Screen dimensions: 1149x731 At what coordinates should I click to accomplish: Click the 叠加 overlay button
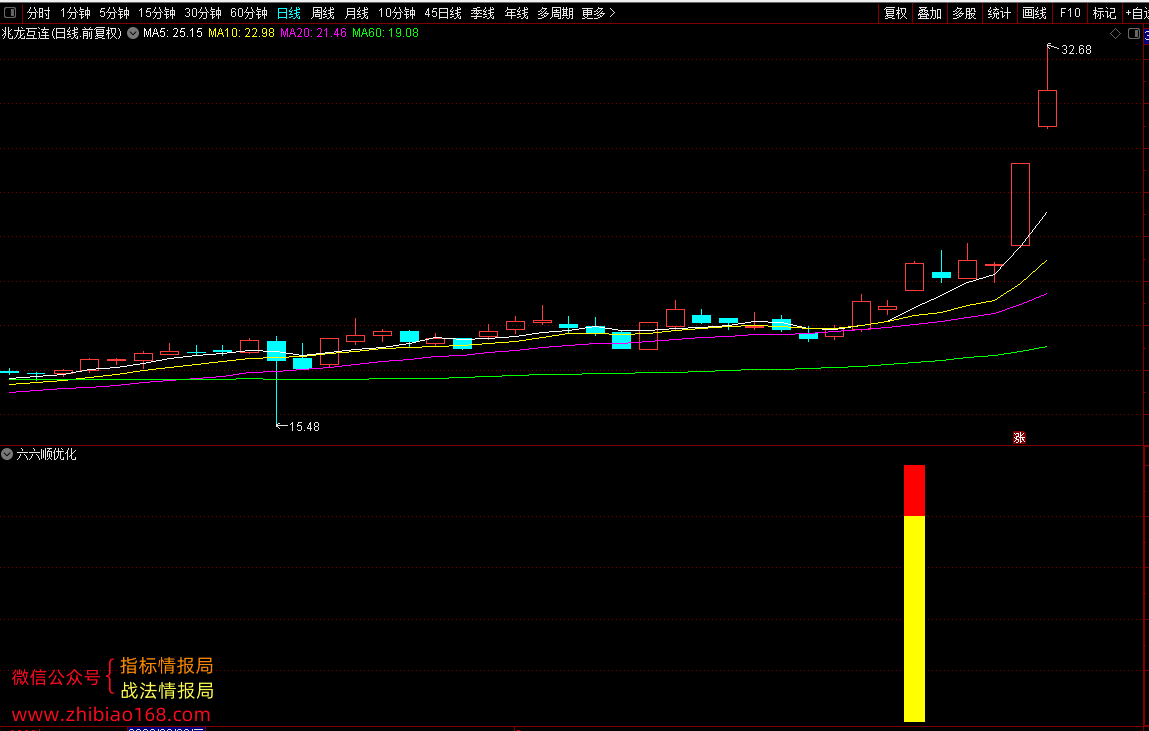coord(930,13)
